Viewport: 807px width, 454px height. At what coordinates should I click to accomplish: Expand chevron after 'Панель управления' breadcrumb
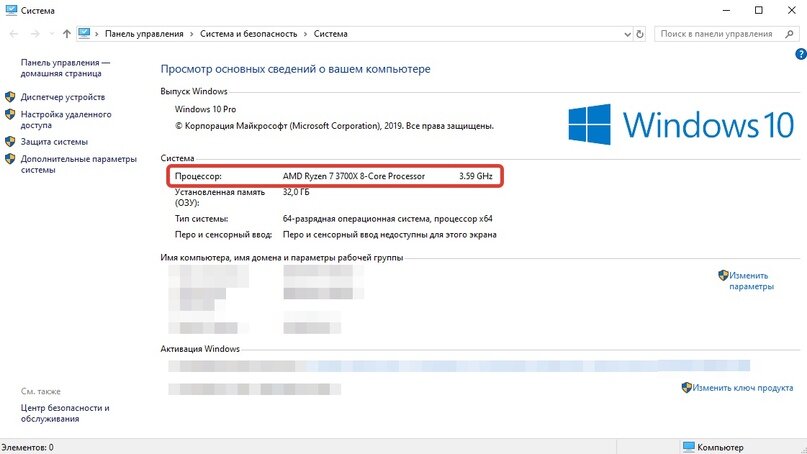point(191,34)
